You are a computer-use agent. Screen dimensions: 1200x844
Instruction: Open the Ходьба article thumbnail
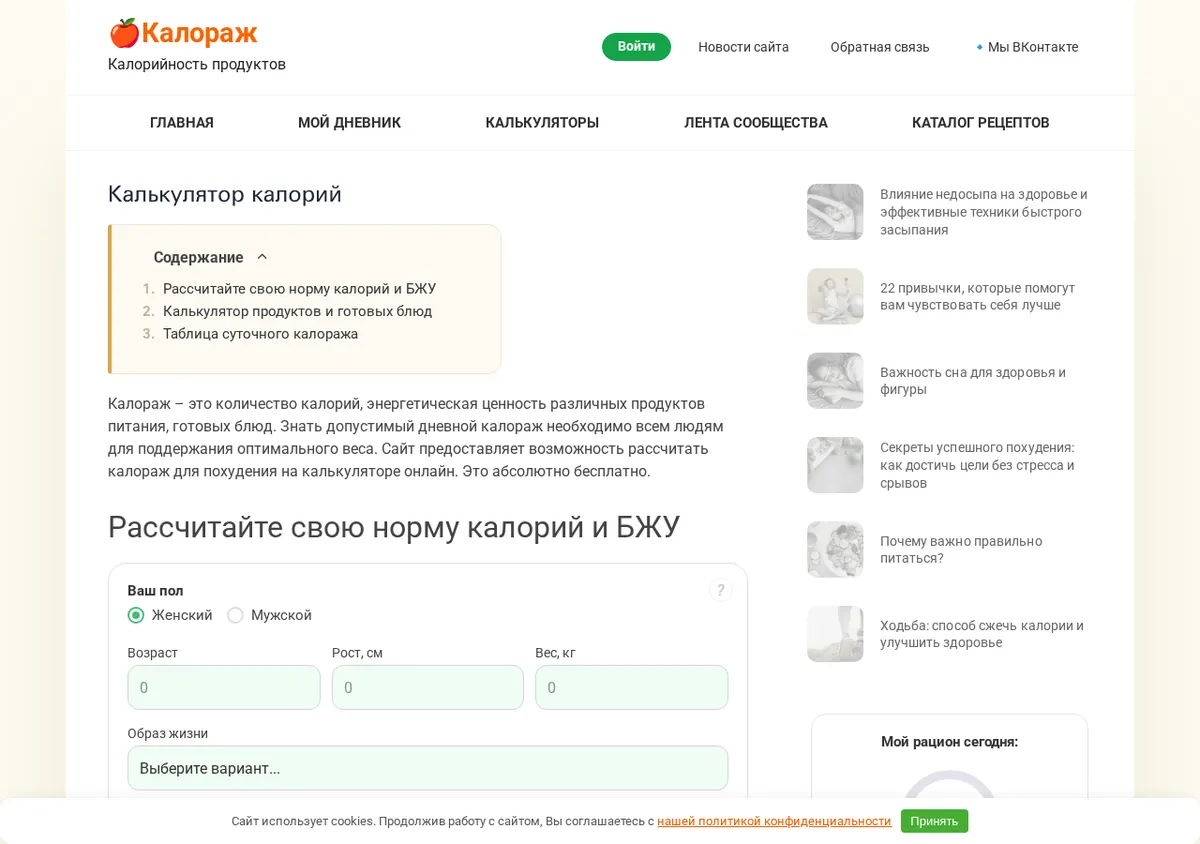835,634
